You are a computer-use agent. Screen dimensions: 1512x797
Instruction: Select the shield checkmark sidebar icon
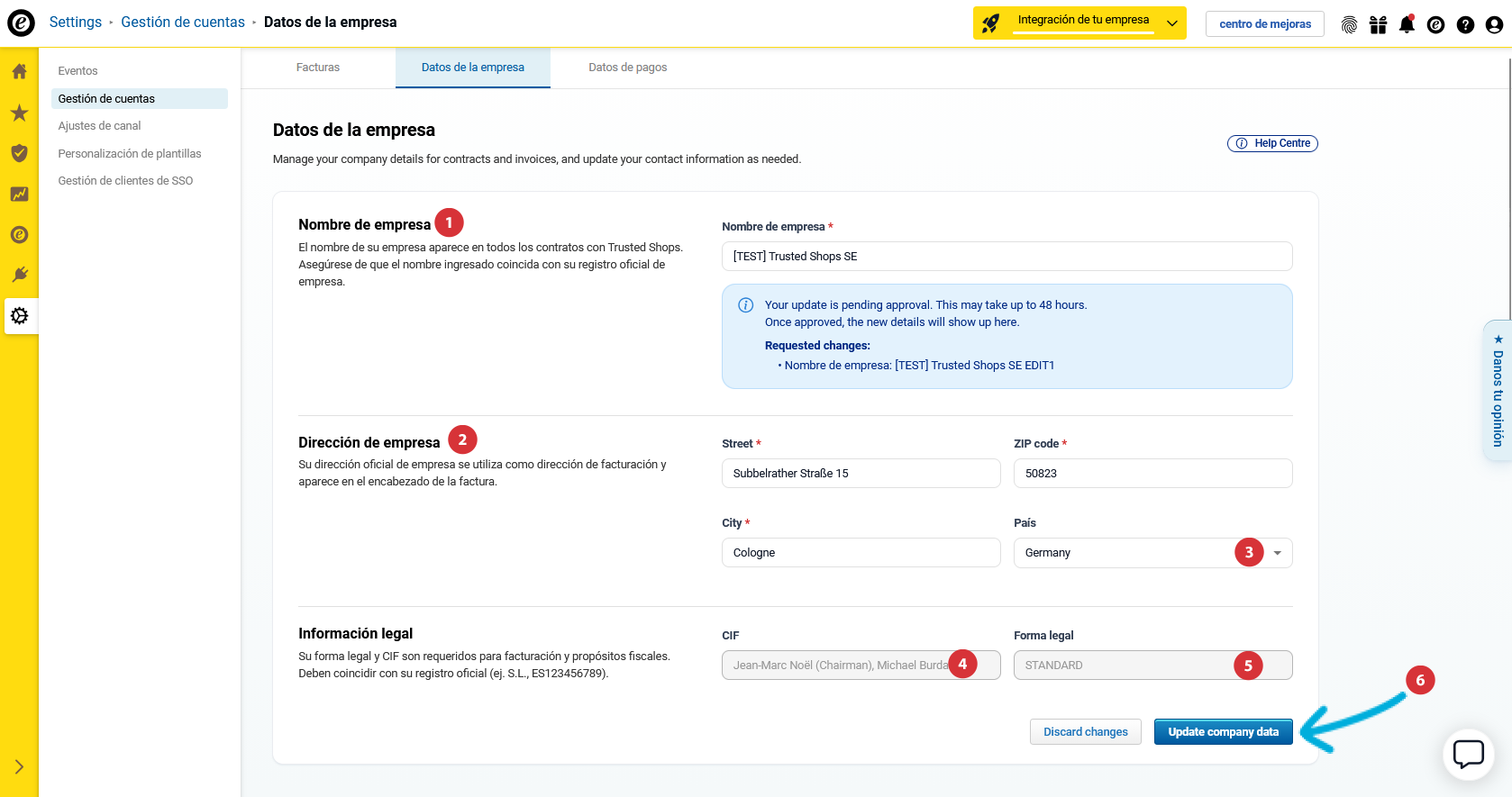(19, 153)
